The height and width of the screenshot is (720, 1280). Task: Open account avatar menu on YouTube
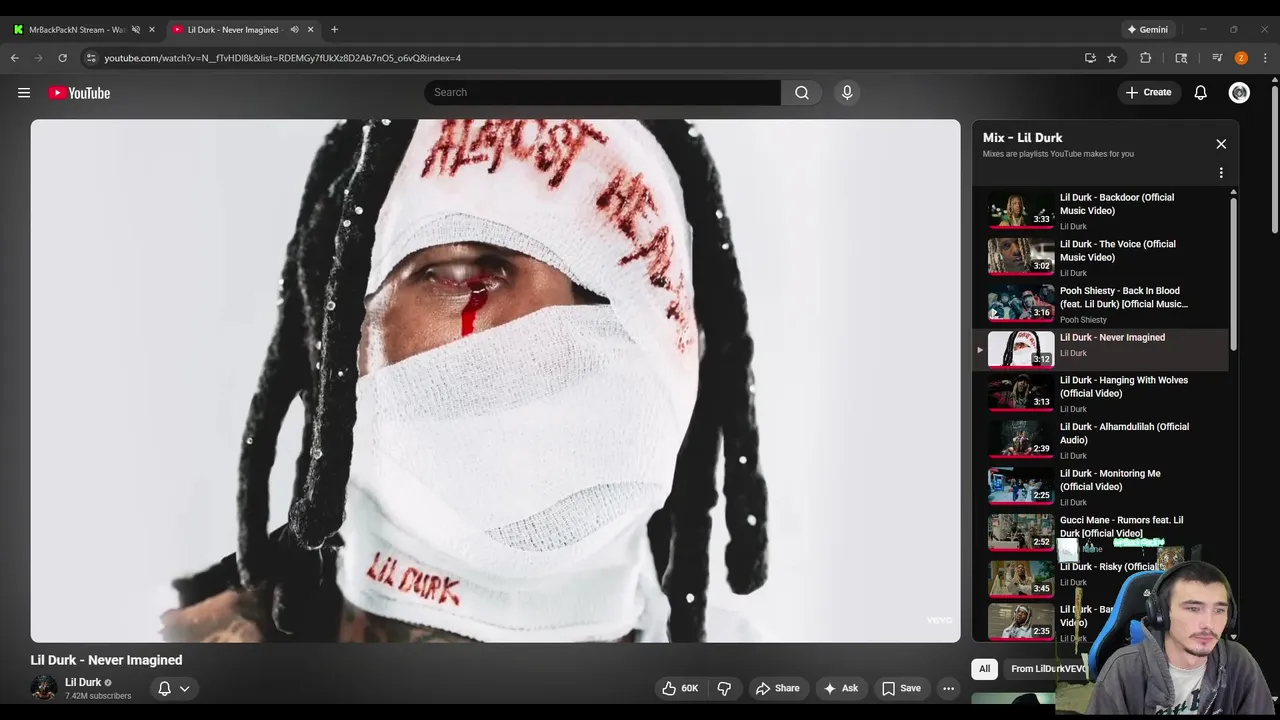[1239, 92]
